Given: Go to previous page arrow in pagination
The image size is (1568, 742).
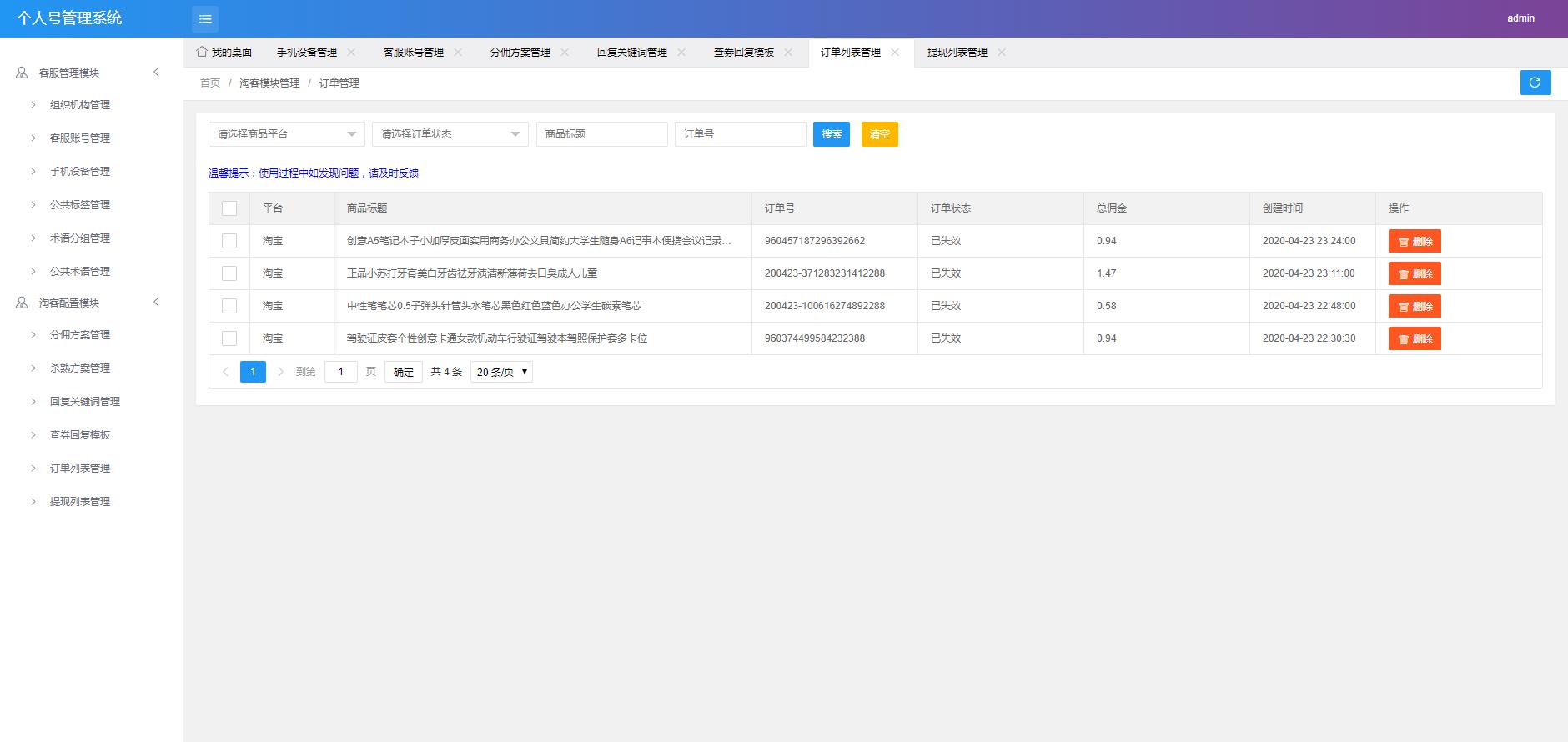Looking at the screenshot, I should [224, 372].
